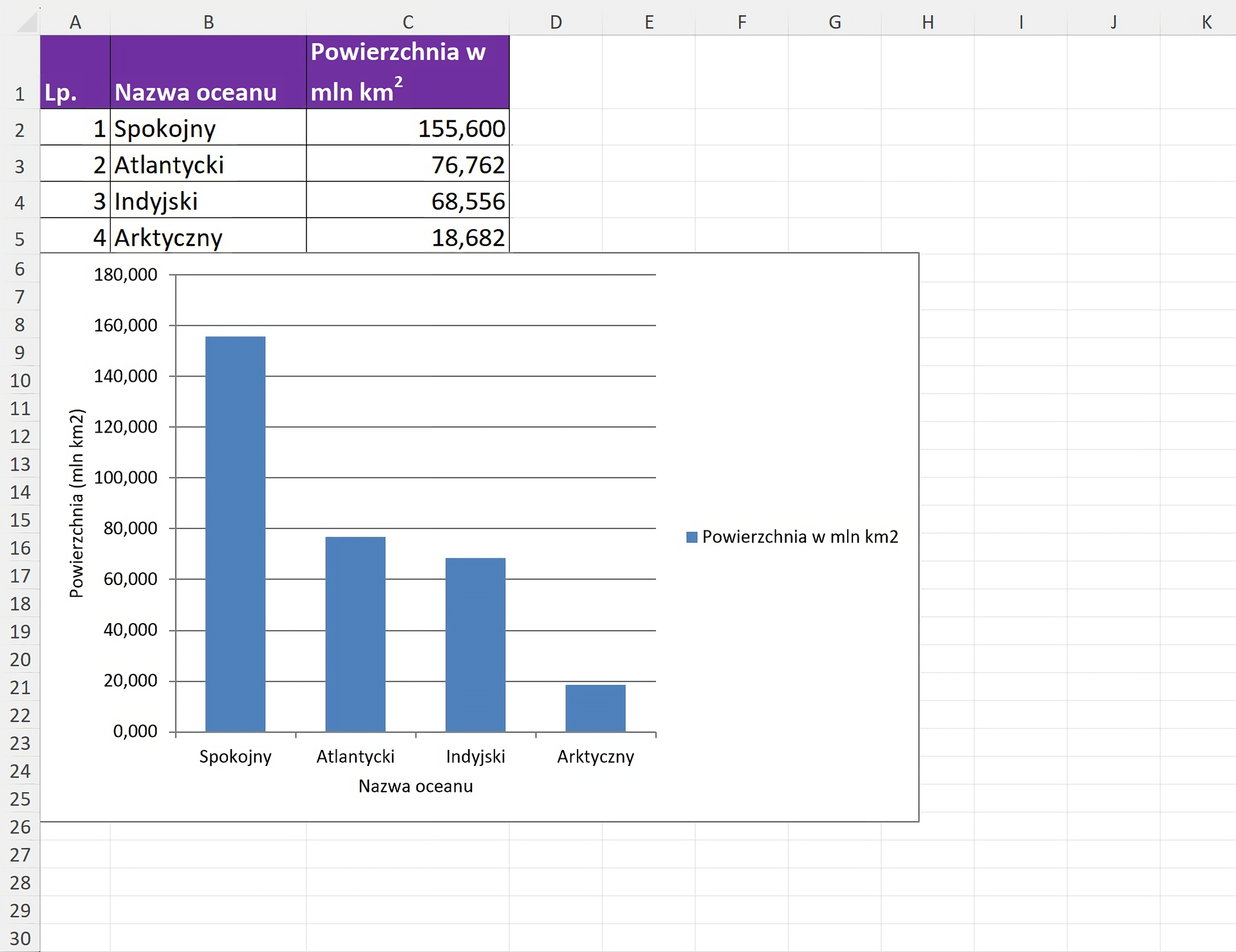Screen dimensions: 1236x952
Task: Click the vertical axis title Powierzchnia (mln km2)
Action: [77, 503]
